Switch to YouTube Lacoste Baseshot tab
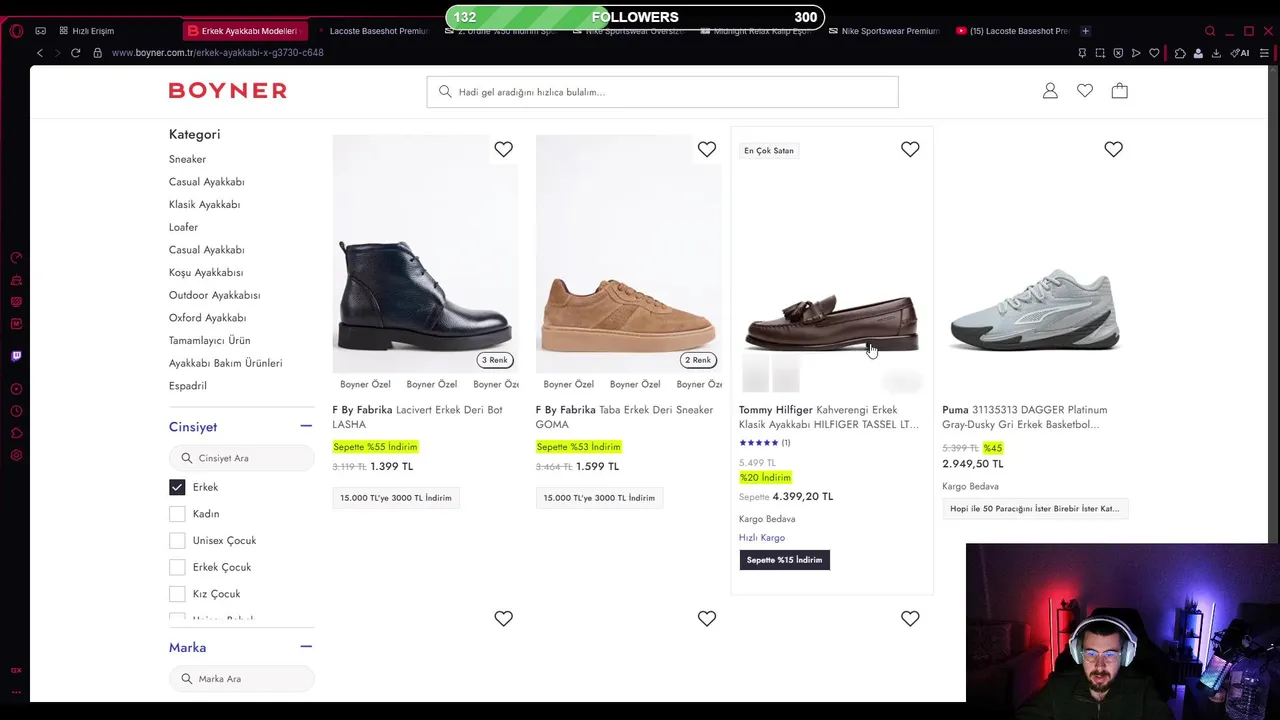Image resolution: width=1280 pixels, height=720 pixels. tap(1013, 31)
